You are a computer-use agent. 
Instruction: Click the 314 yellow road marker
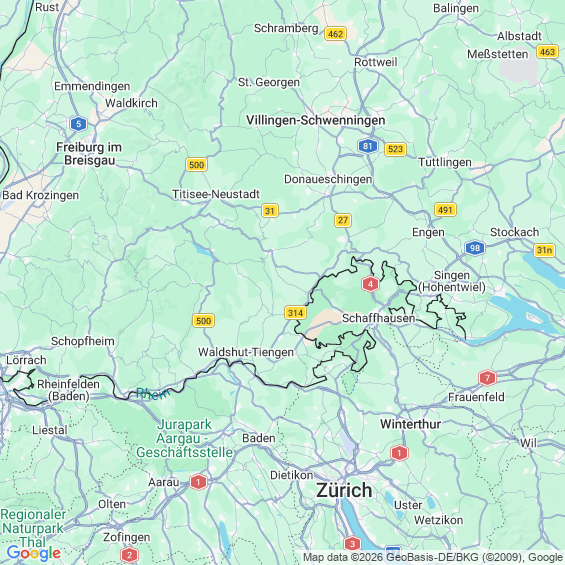(x=295, y=313)
